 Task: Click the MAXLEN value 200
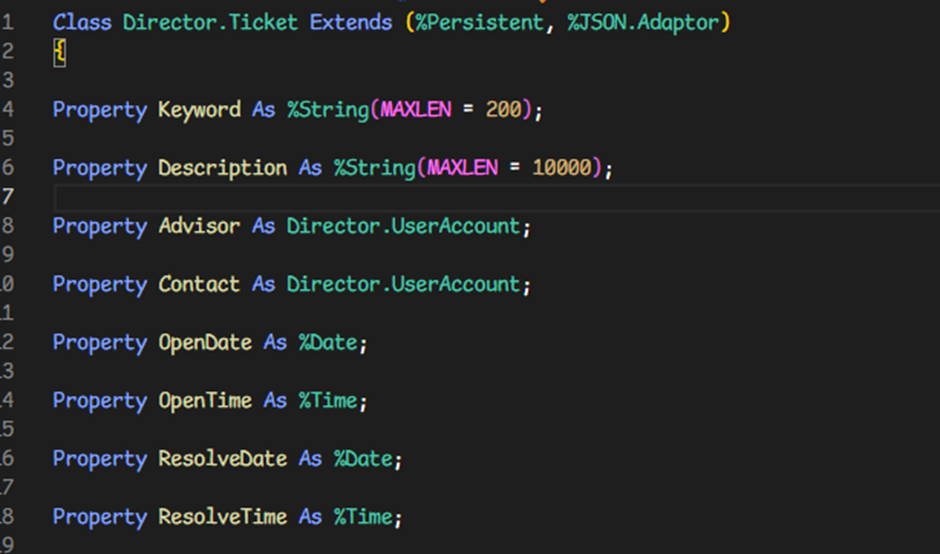tap(503, 110)
